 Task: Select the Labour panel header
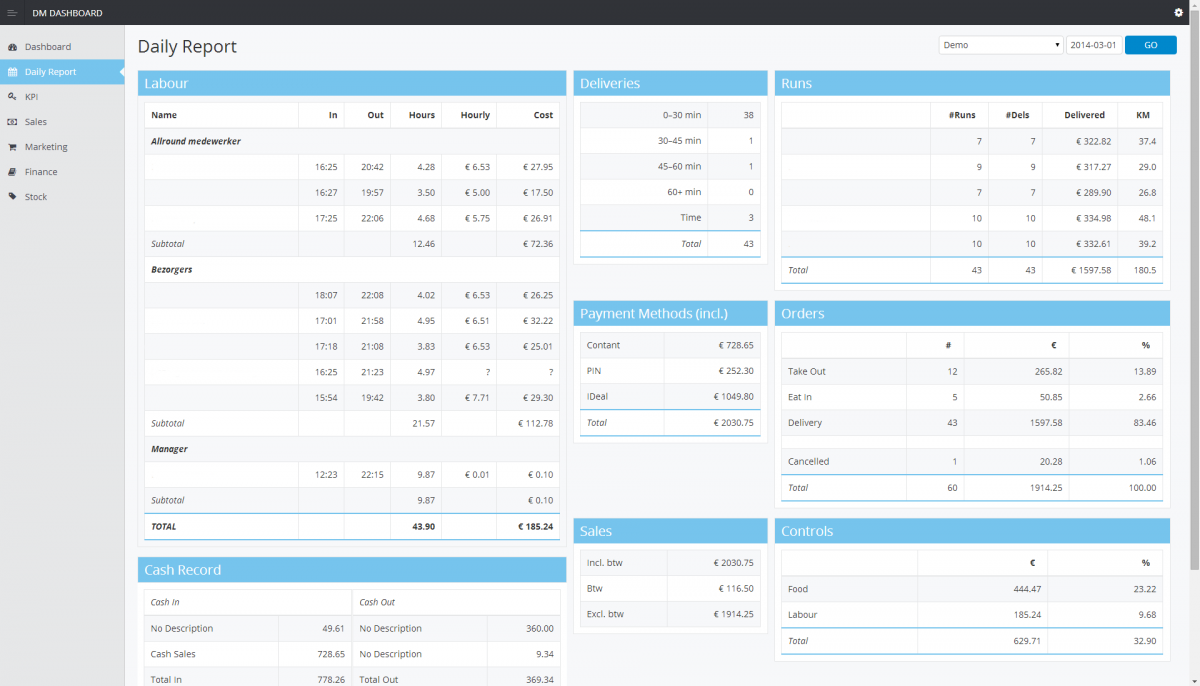pyautogui.click(x=352, y=84)
